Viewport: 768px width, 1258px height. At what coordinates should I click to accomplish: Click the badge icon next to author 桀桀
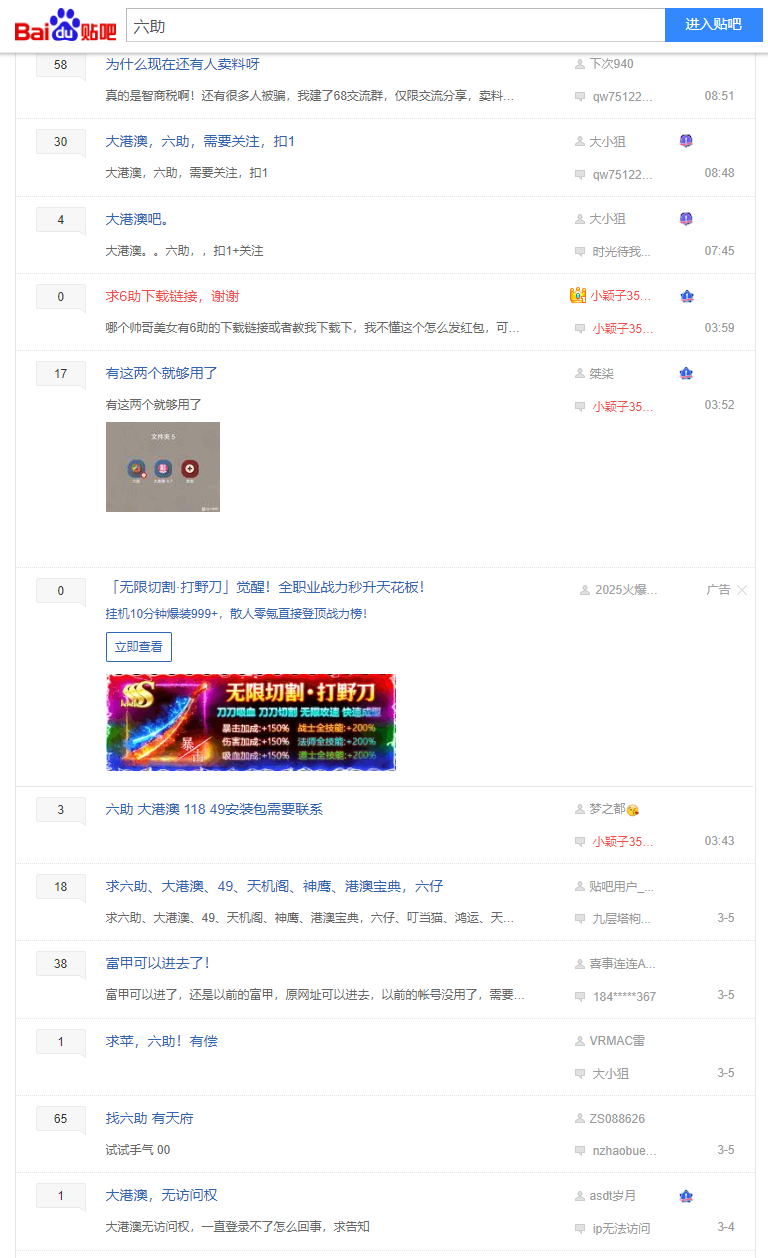[x=686, y=374]
